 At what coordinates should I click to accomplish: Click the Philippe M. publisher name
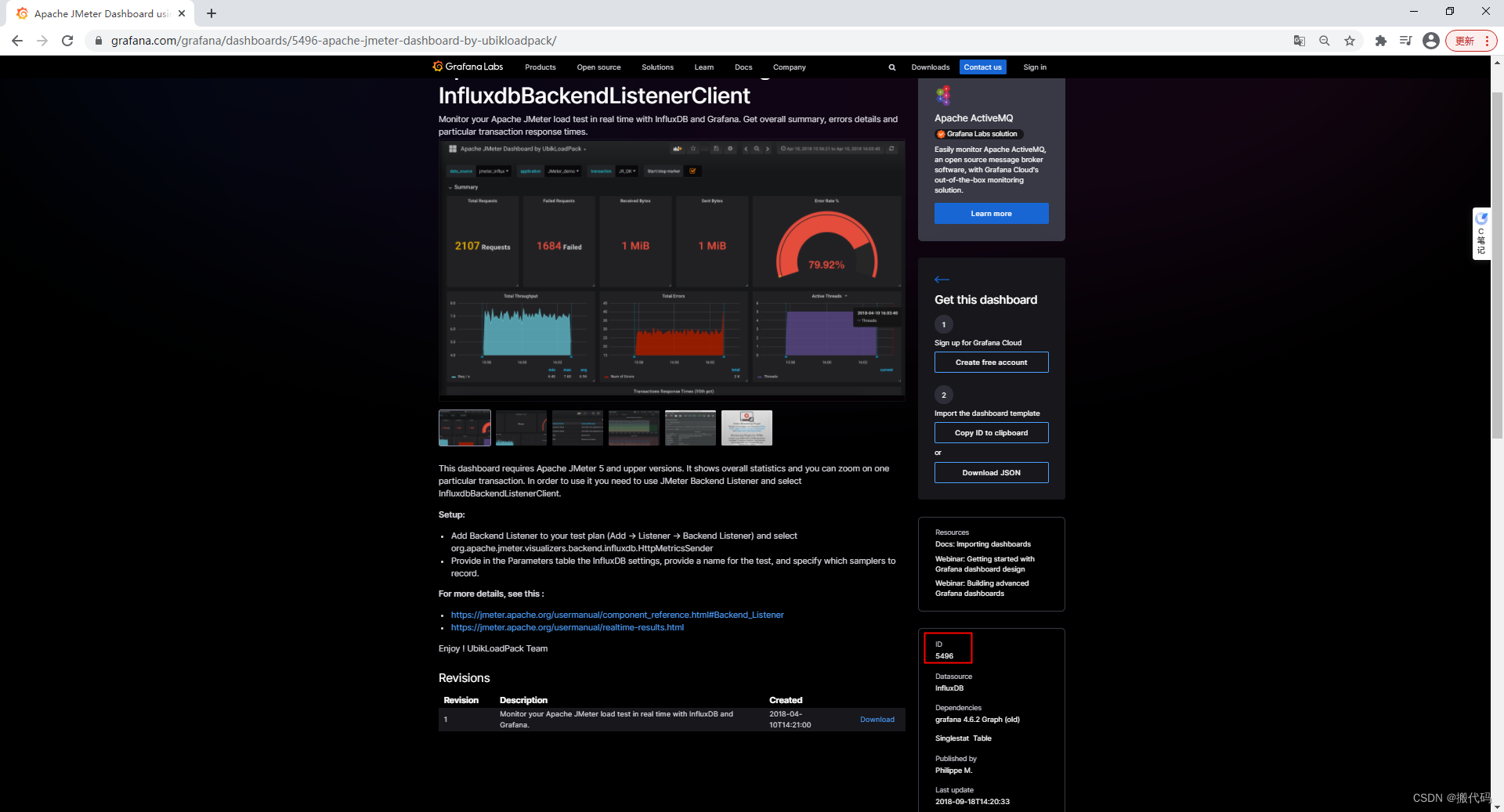pyautogui.click(x=953, y=770)
